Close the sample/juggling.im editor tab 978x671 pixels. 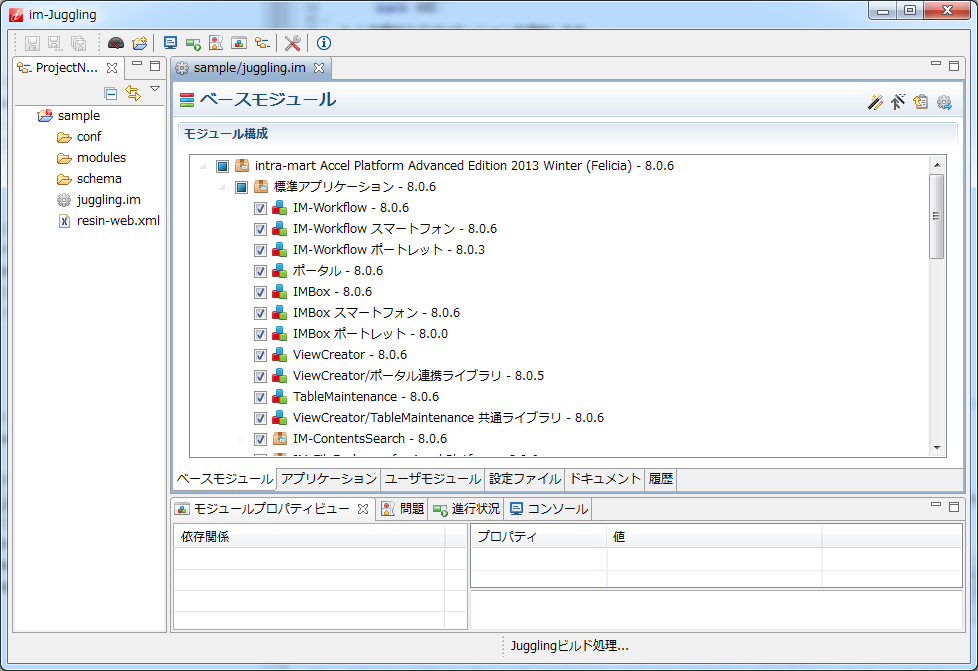[x=319, y=68]
